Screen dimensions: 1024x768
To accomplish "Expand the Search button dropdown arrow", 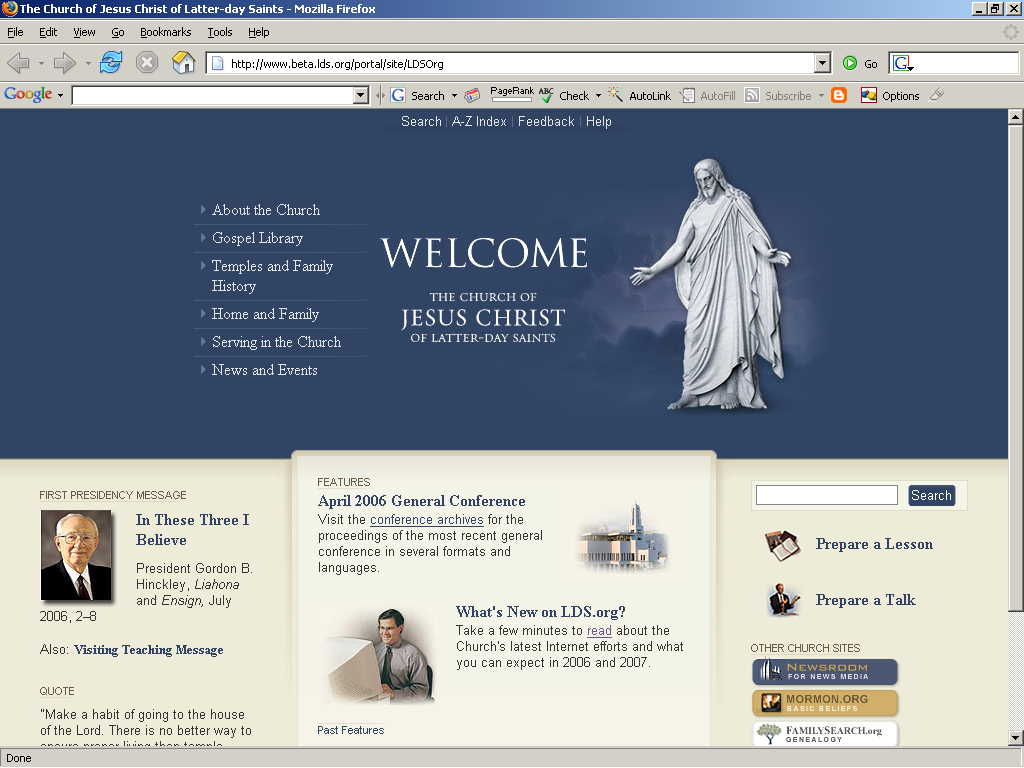I will (x=455, y=96).
